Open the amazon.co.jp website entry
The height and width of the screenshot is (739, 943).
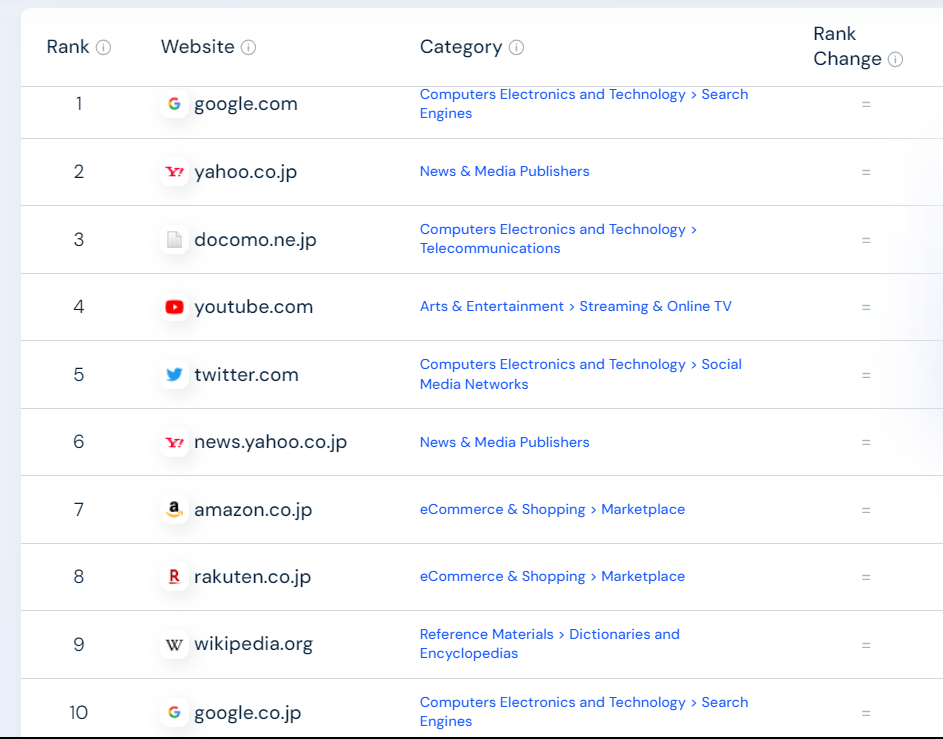(253, 510)
